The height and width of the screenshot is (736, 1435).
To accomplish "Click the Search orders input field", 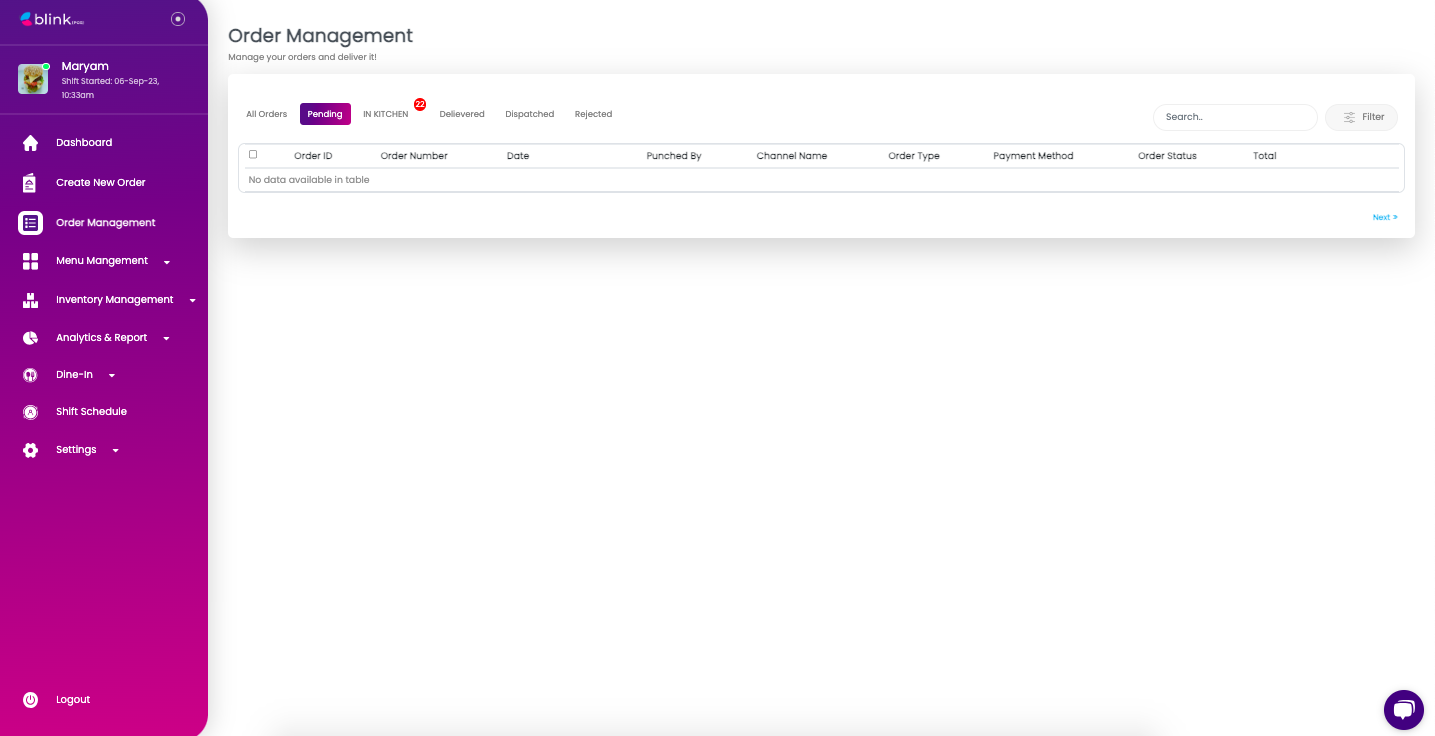I will [x=1234, y=117].
